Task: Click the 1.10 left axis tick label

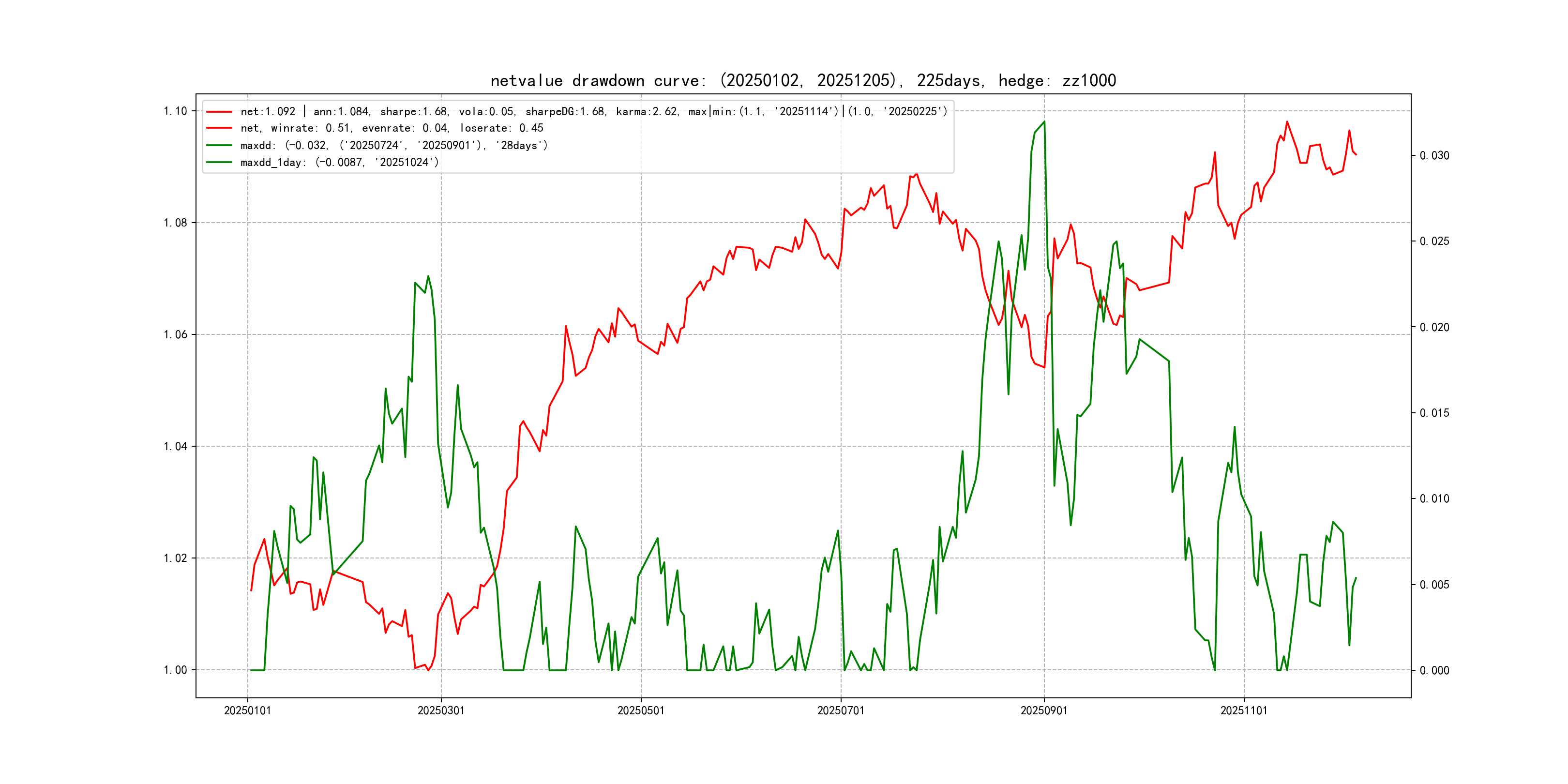Action: click(175, 111)
